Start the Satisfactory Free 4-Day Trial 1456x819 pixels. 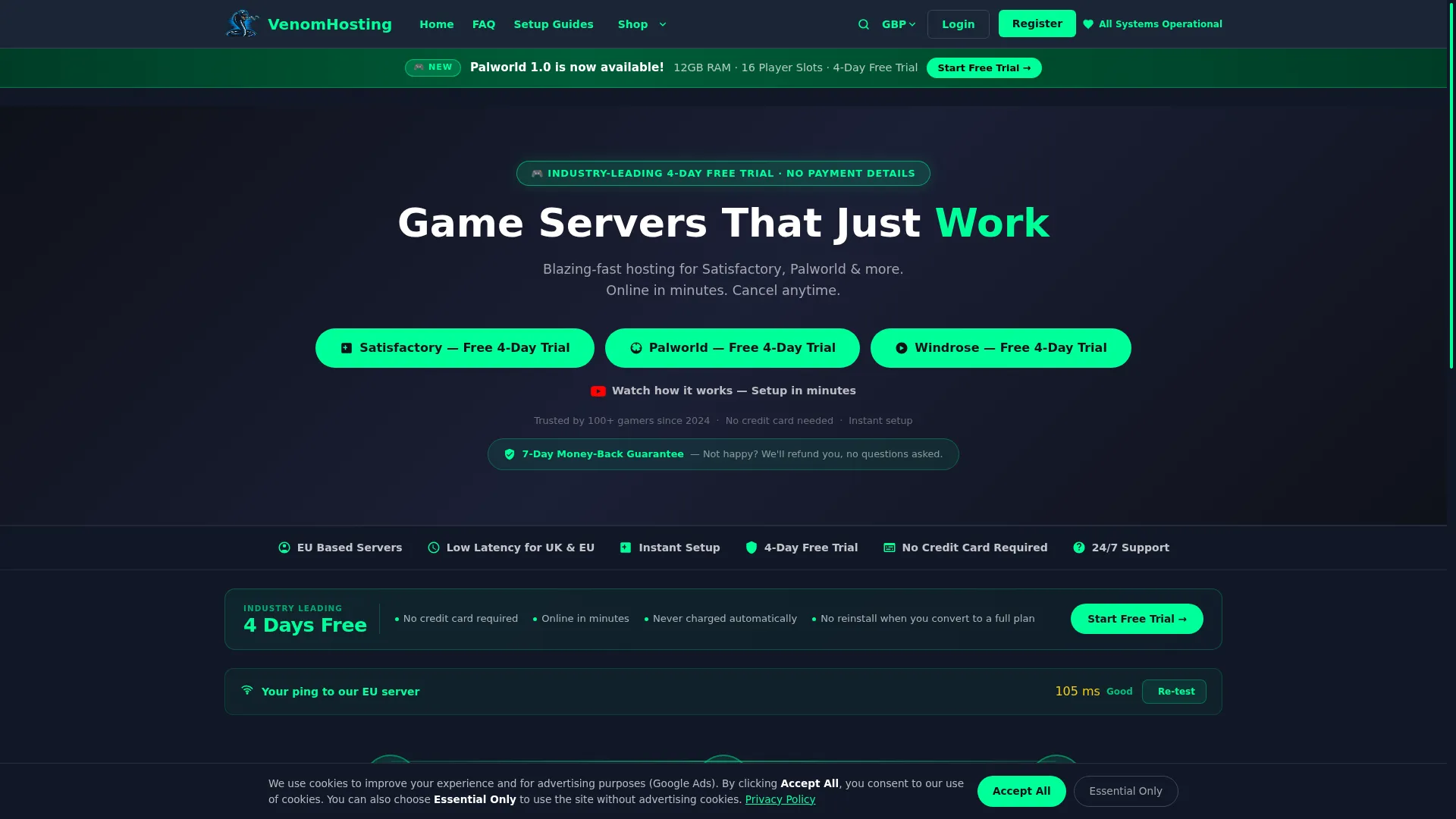455,348
